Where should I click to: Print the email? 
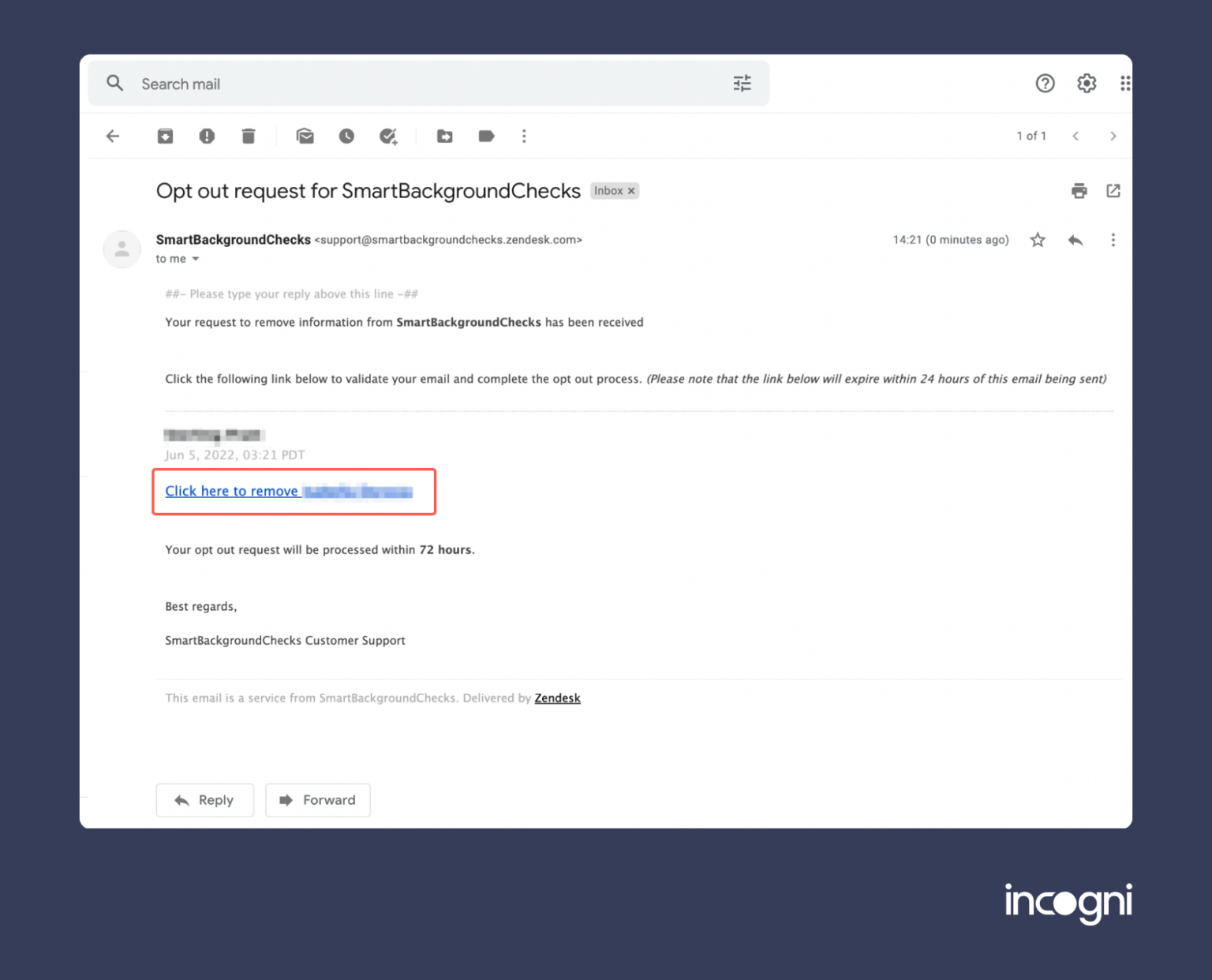[x=1079, y=190]
